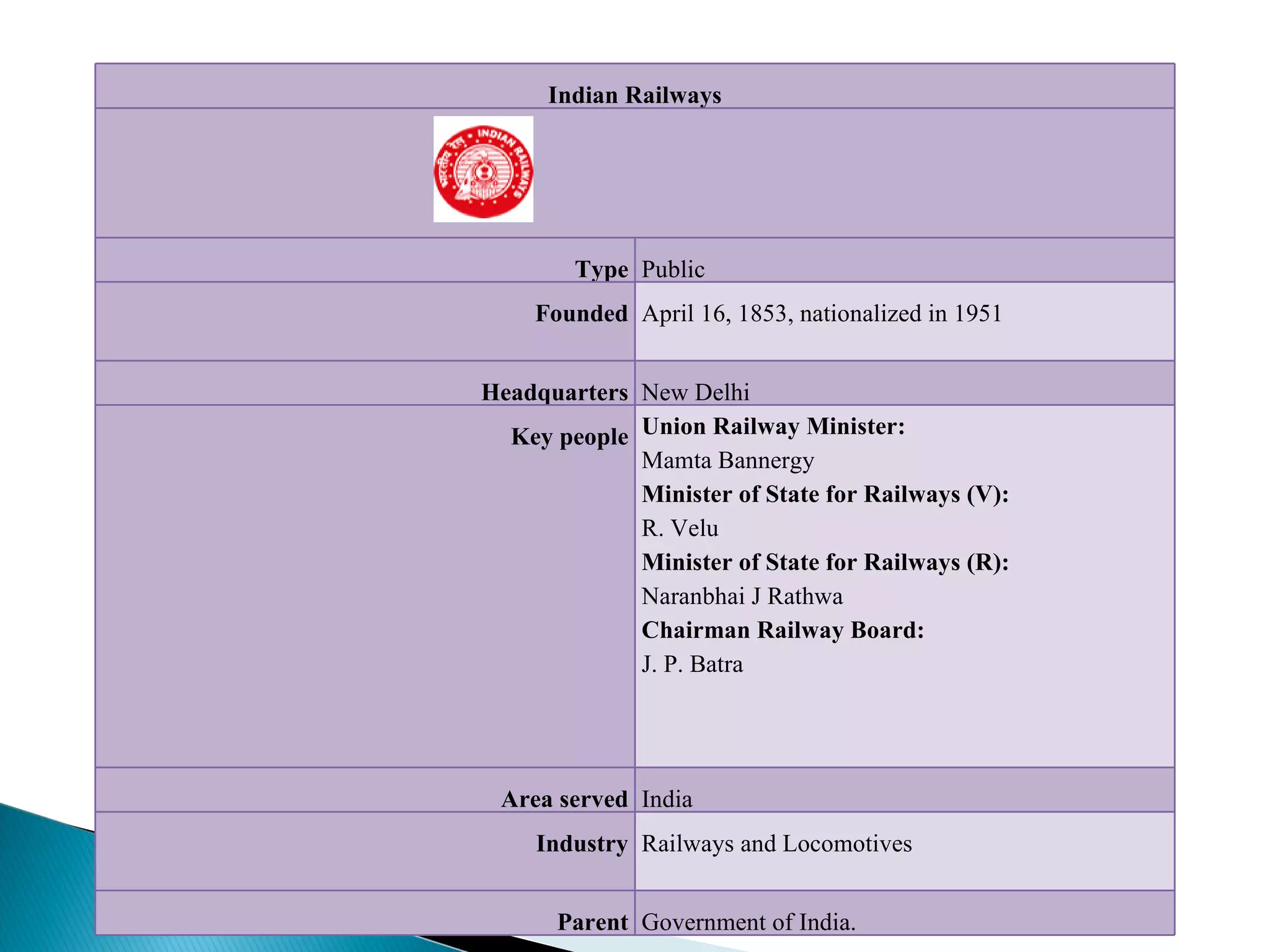Select 'Government of India.' text
This screenshot has width=1270, height=952.
748,922
